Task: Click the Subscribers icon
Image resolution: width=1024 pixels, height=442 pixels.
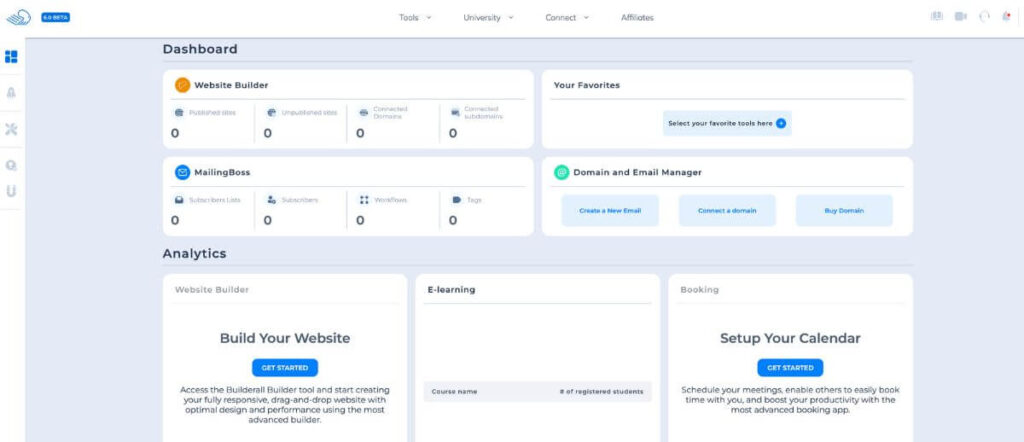Action: (x=272, y=200)
